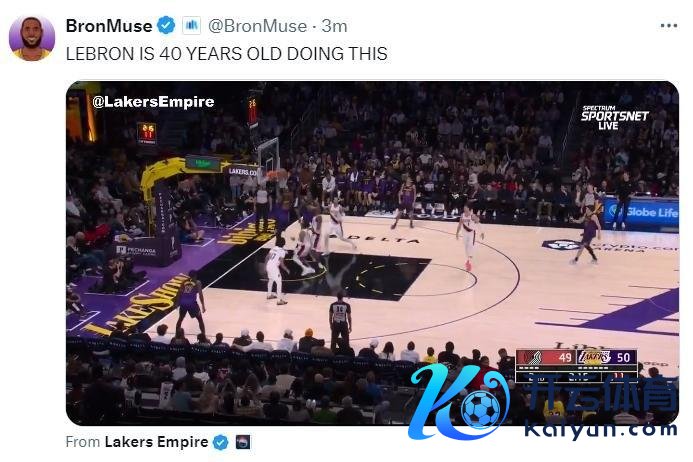The height and width of the screenshot is (462, 693).
Task: Open the @BronMuse handle link
Action: point(257,26)
